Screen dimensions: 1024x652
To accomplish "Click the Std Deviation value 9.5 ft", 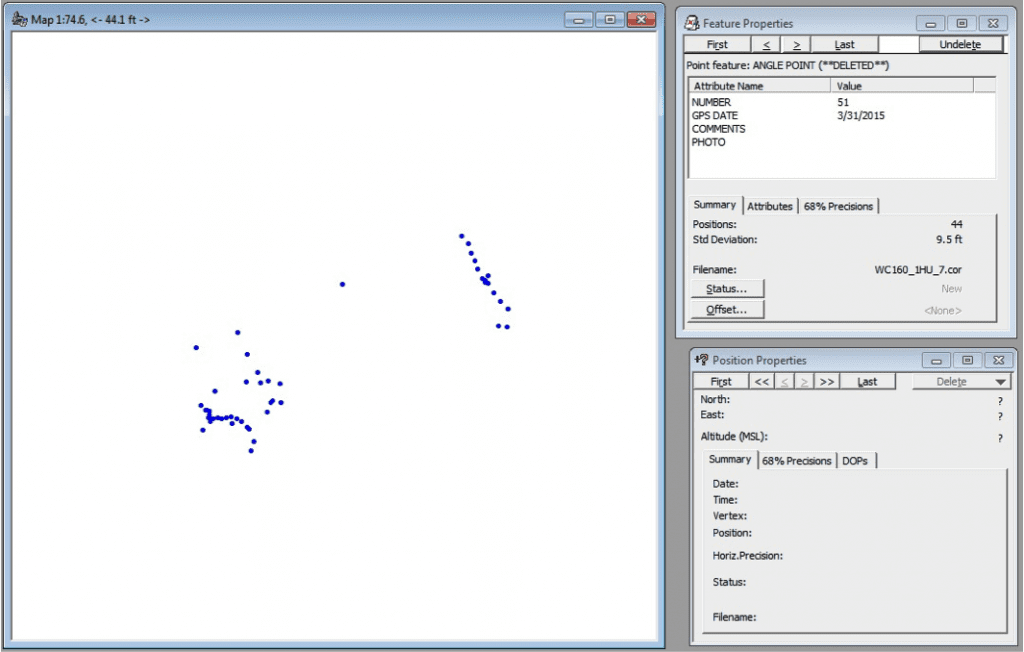I will point(949,239).
